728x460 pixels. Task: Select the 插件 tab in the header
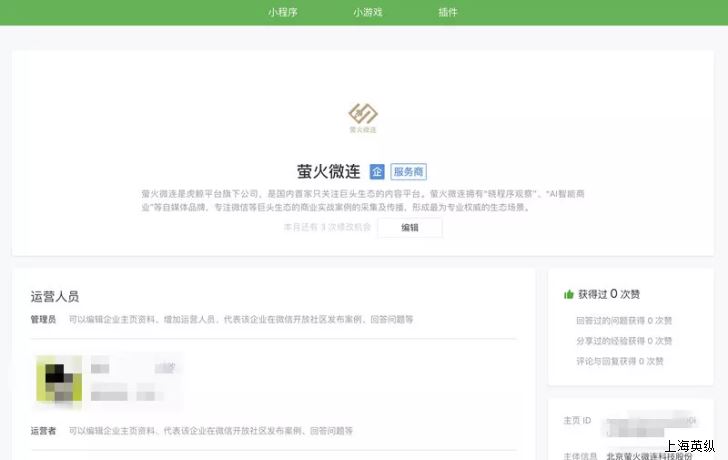tap(448, 13)
